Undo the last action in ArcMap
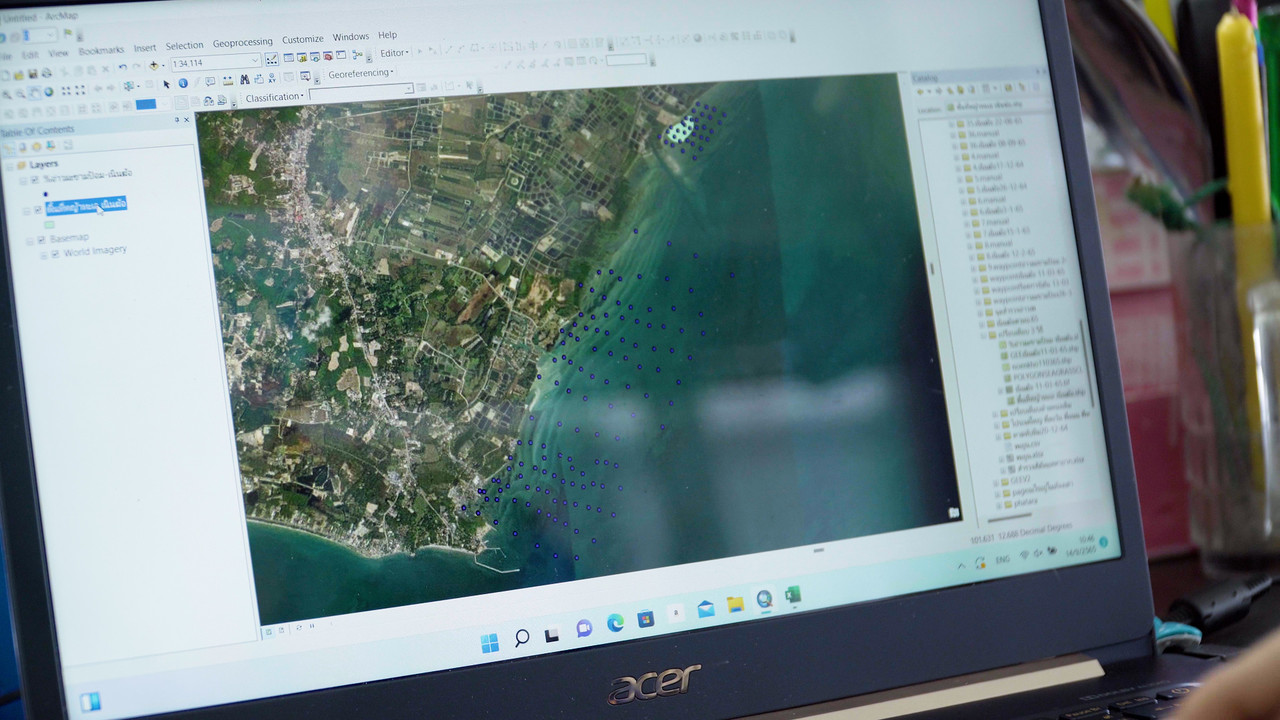Screen dimensions: 1280x720 122,67
